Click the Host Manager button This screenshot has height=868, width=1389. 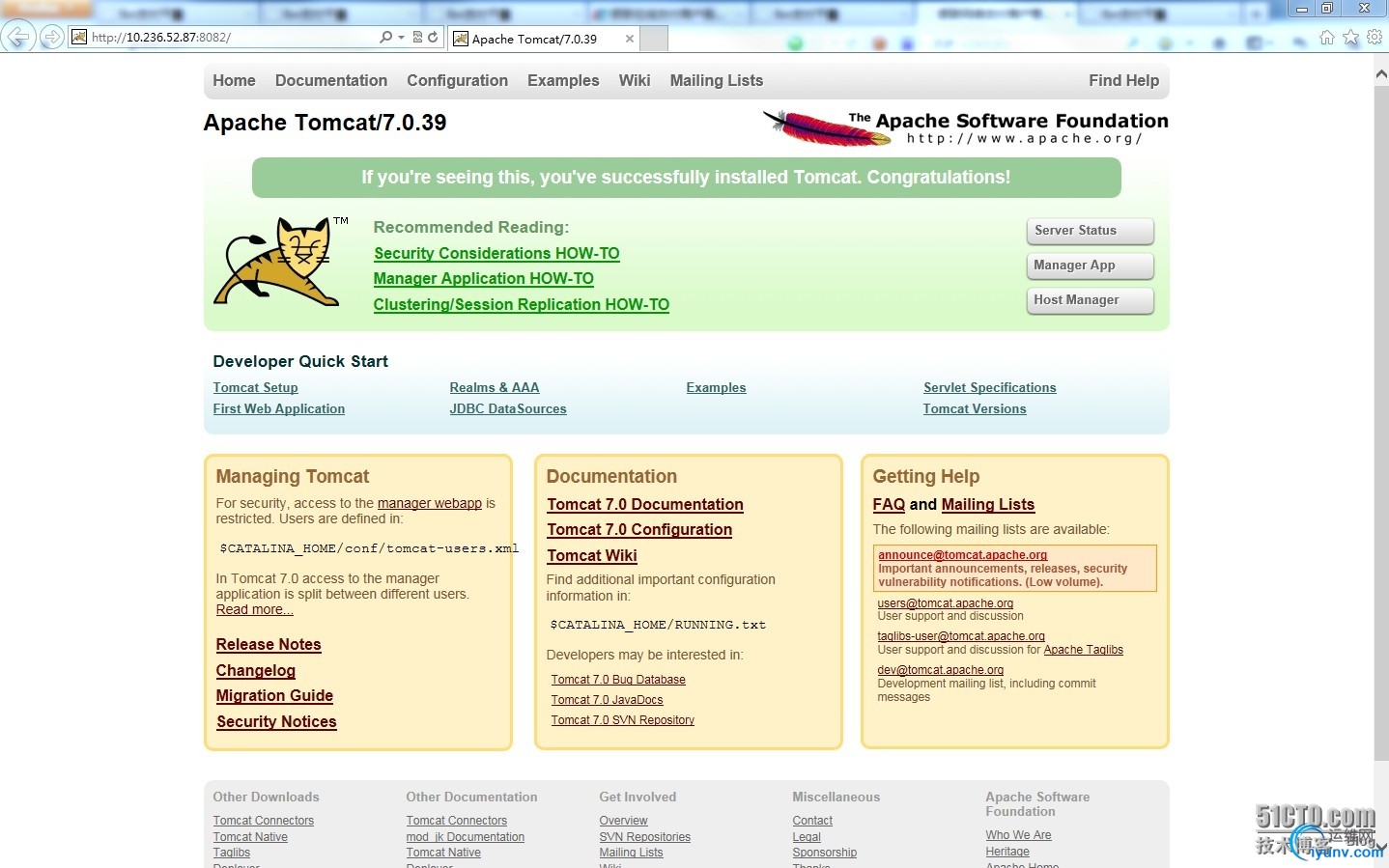point(1090,300)
